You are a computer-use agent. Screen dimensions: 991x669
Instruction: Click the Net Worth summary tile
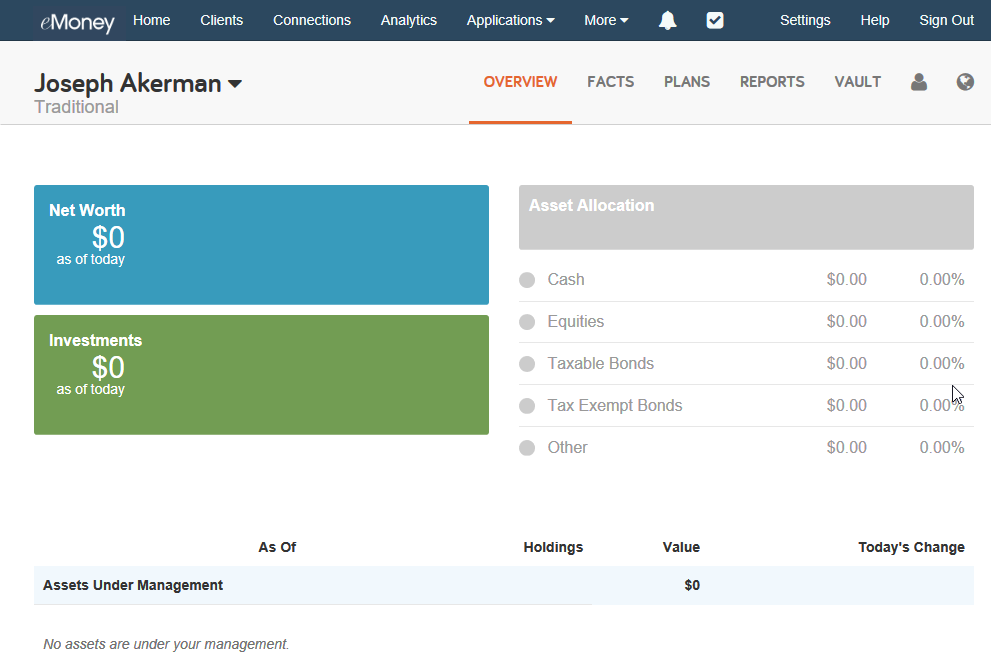pyautogui.click(x=261, y=244)
